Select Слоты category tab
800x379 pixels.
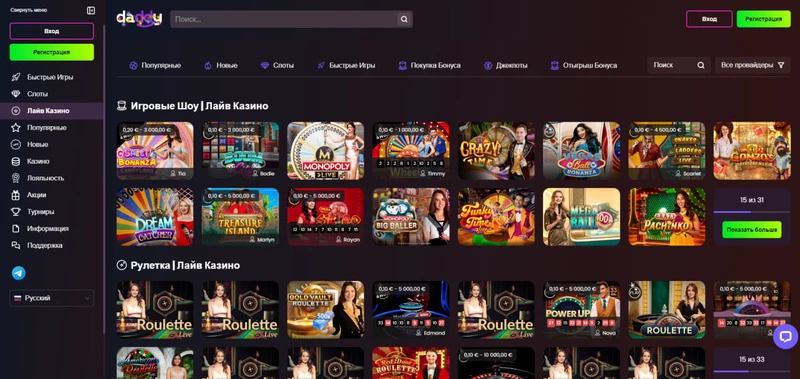point(277,65)
